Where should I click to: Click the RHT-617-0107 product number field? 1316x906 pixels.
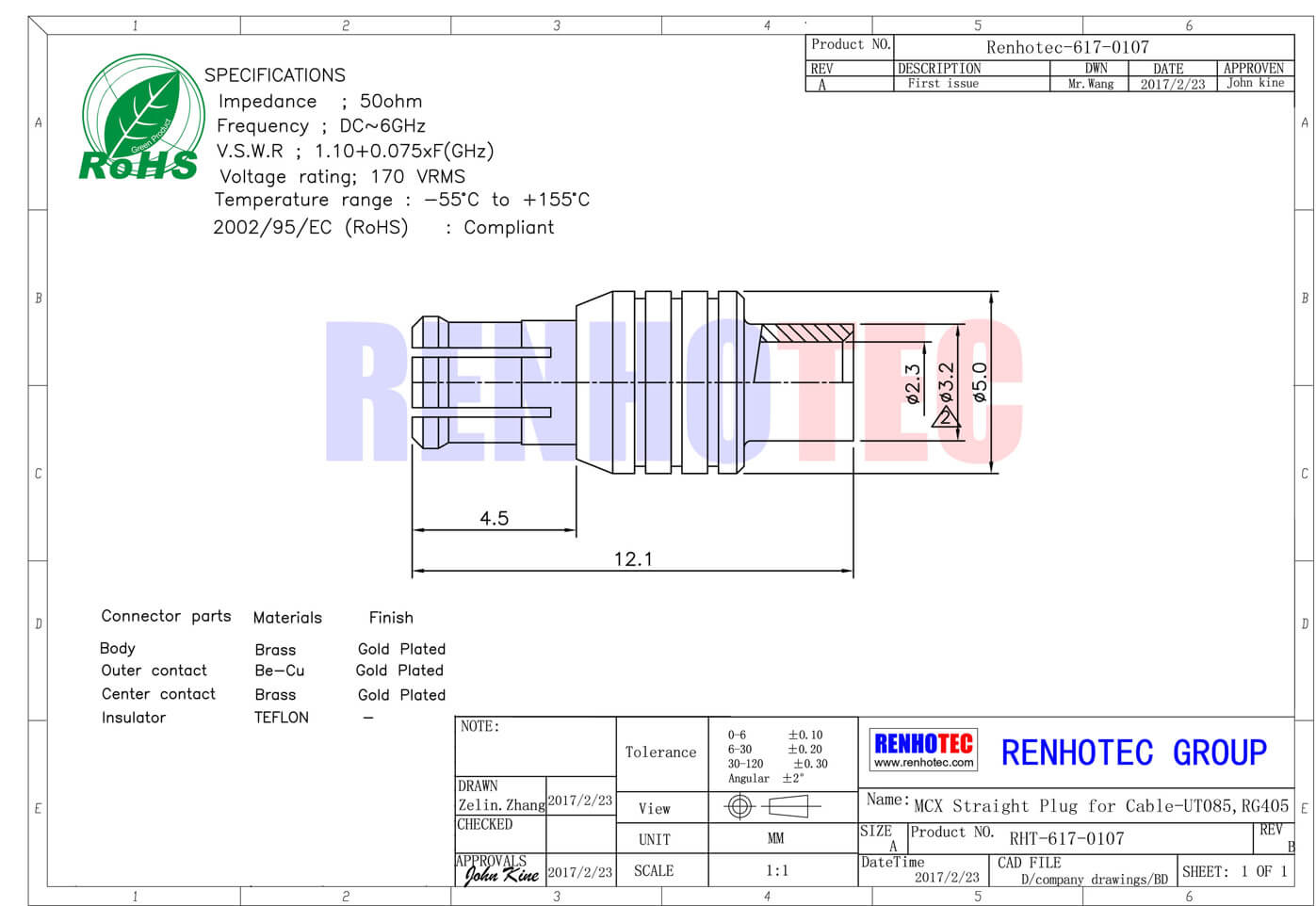1066,838
